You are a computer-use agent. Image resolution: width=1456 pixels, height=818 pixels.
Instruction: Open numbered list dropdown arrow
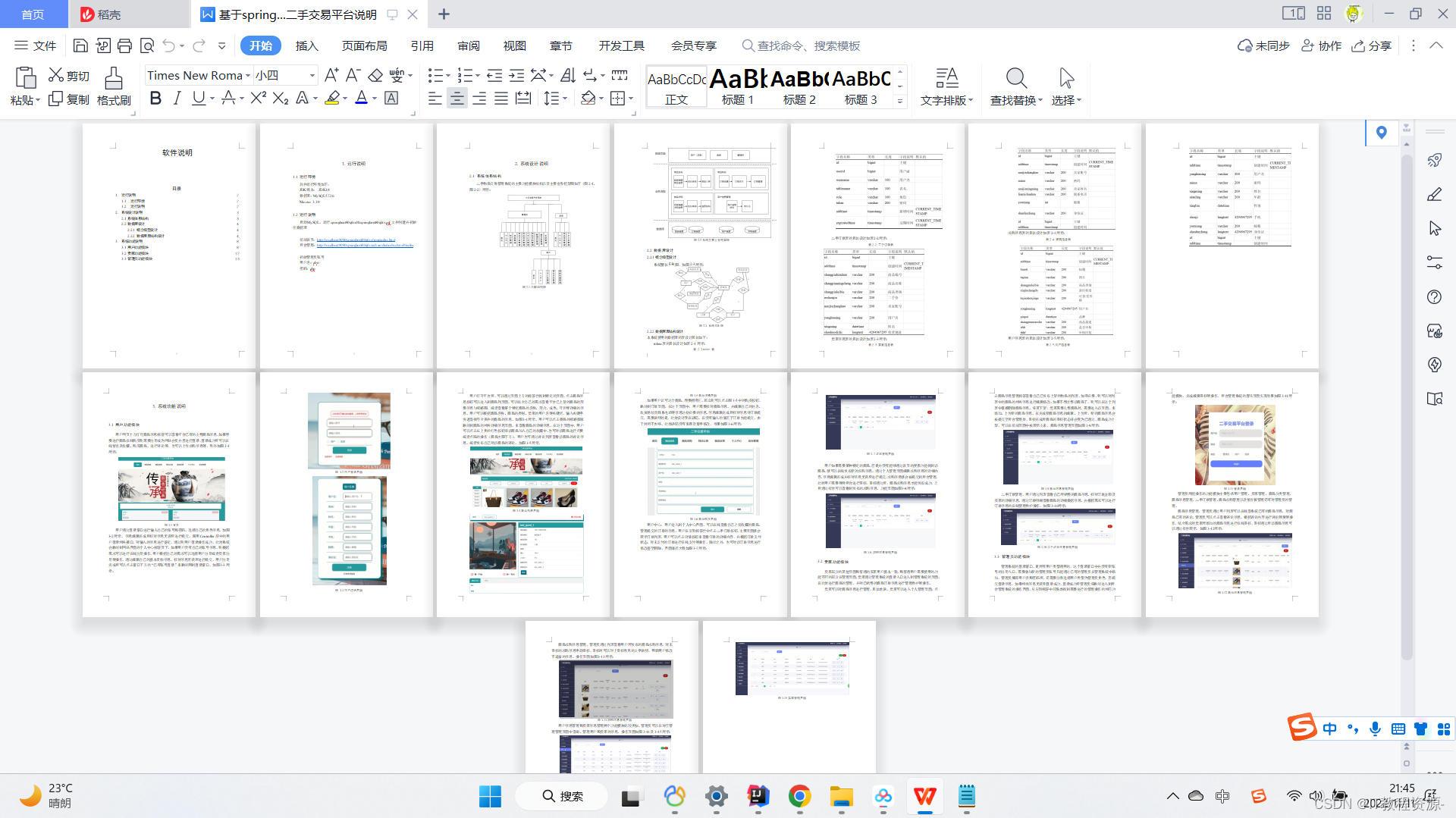pyautogui.click(x=479, y=75)
